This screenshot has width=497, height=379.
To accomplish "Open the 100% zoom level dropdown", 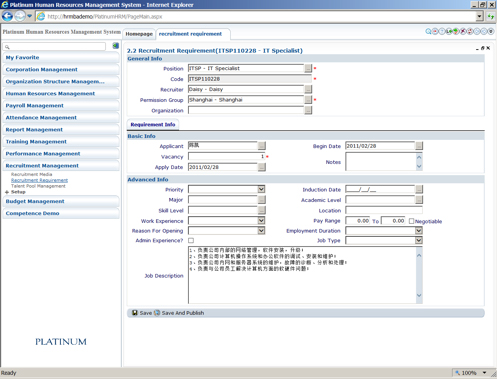I will coord(485,373).
